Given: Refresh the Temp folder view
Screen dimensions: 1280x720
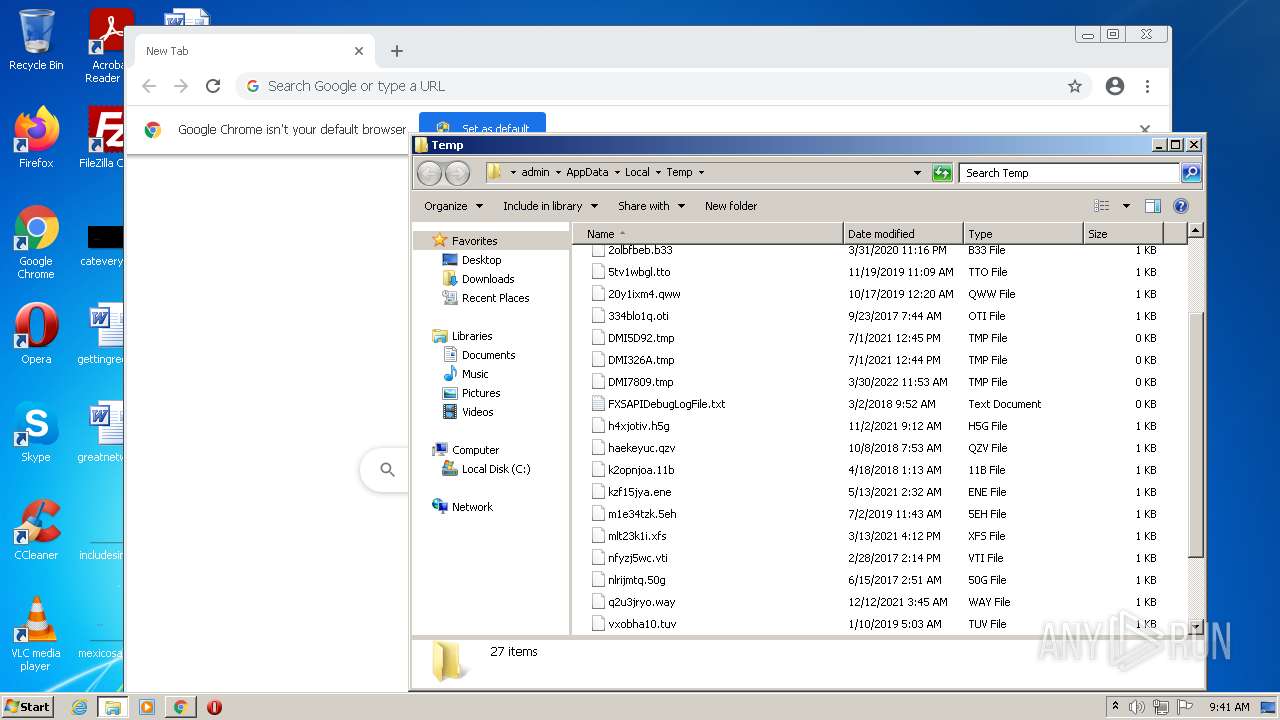Looking at the screenshot, I should [942, 173].
